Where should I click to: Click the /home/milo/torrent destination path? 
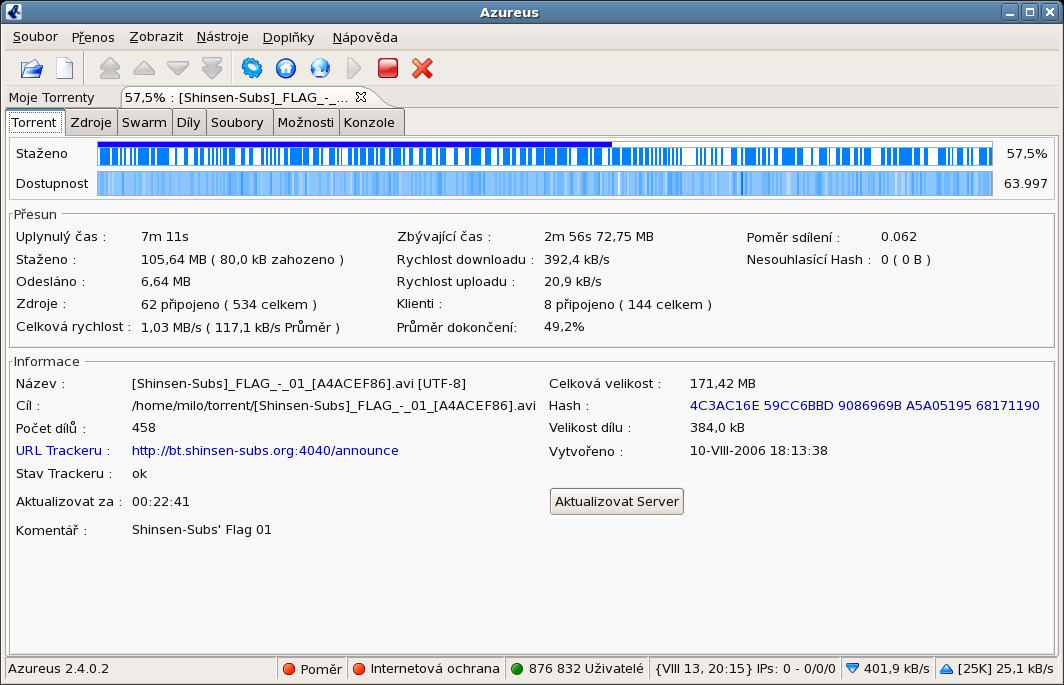point(334,406)
